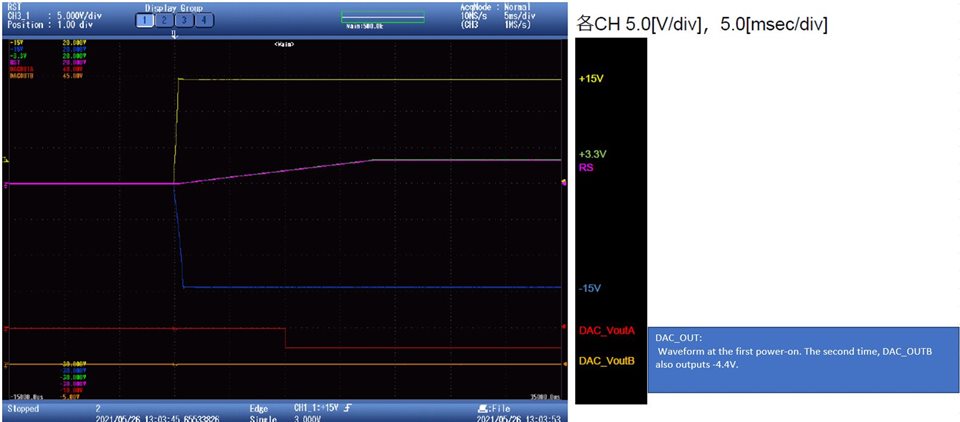Image resolution: width=960 pixels, height=422 pixels.
Task: Click the Position 1.00 div readout
Action: [50, 26]
